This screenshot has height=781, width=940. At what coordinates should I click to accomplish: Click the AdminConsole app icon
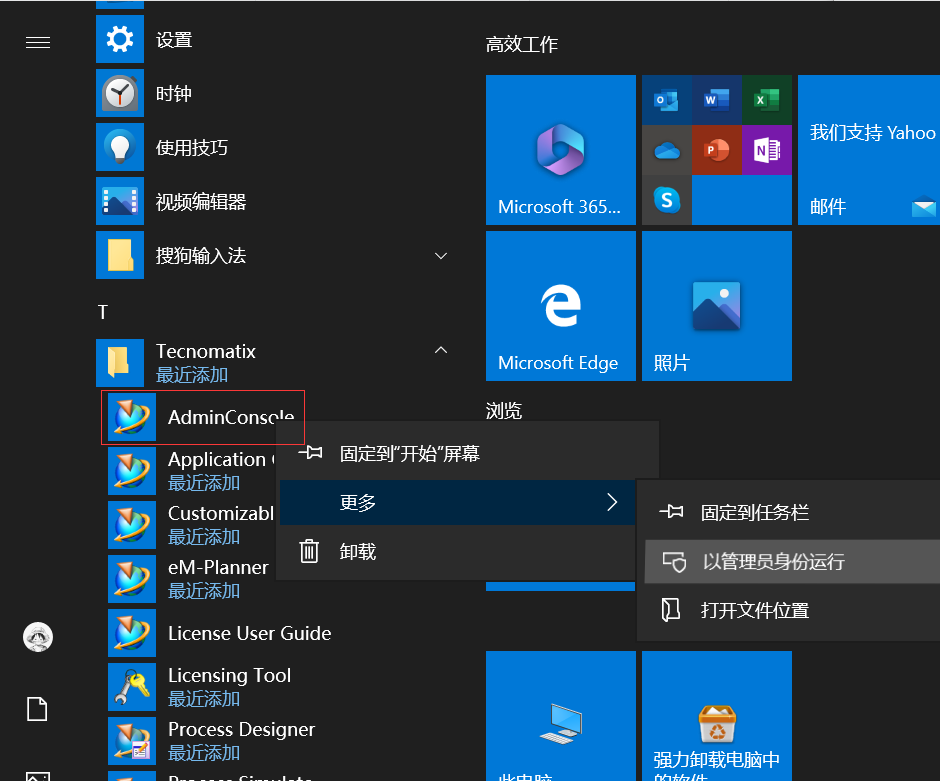point(132,417)
